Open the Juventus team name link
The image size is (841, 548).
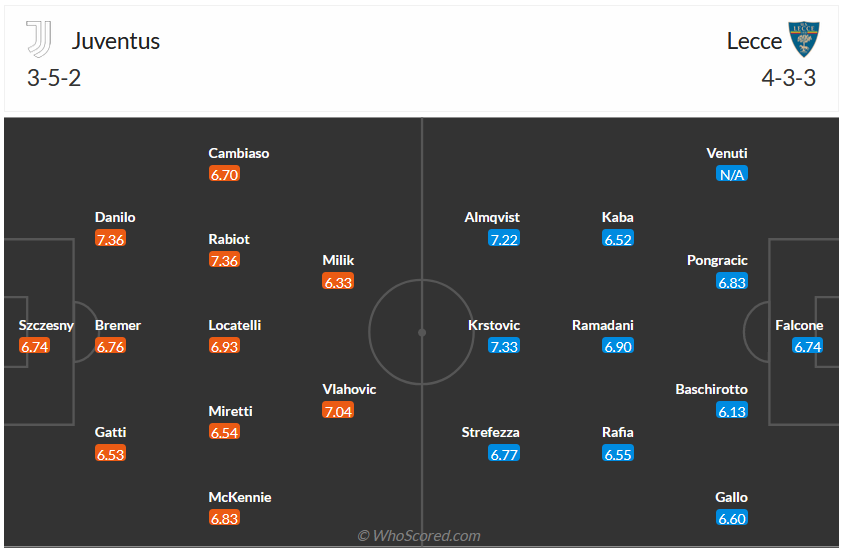point(116,41)
